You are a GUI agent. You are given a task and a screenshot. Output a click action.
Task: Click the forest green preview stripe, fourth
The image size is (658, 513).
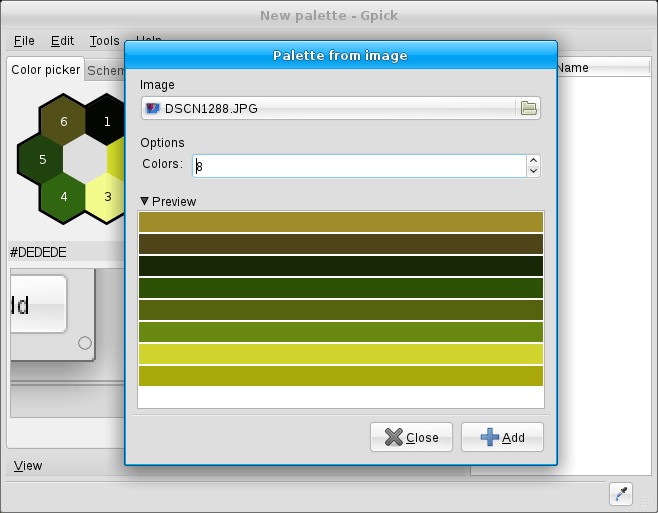click(341, 288)
